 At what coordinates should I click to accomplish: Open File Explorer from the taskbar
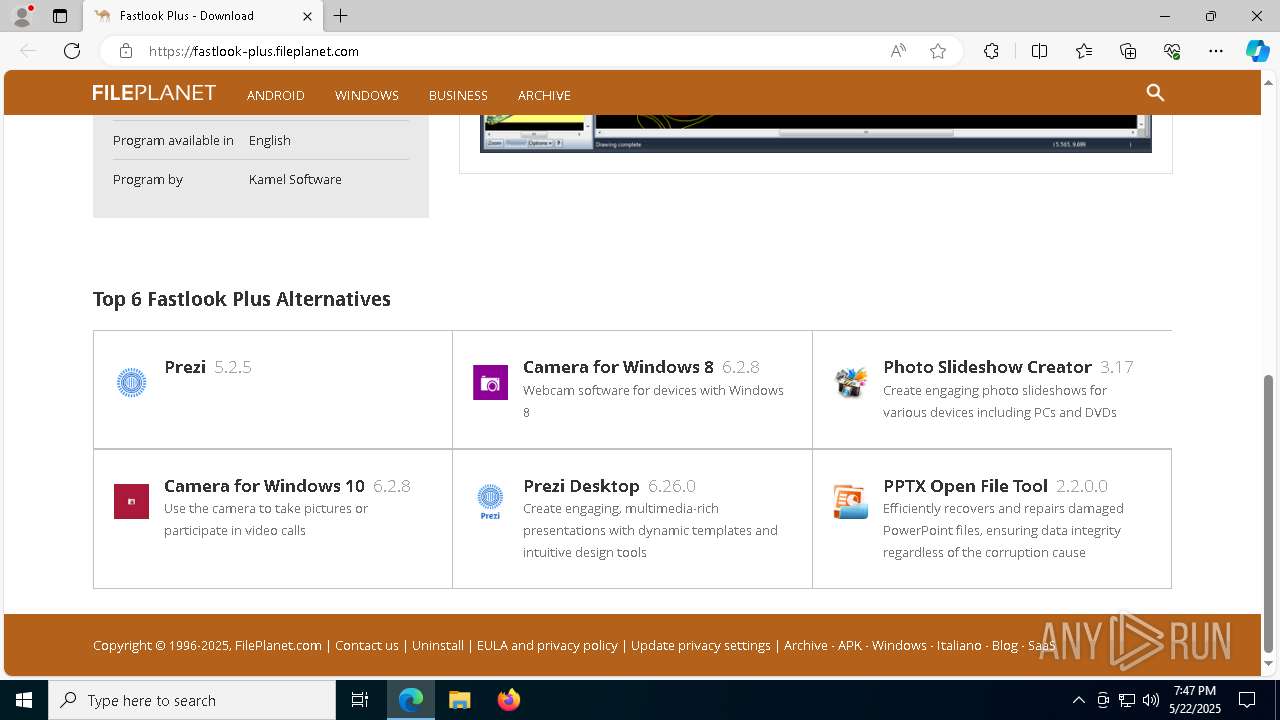459,700
